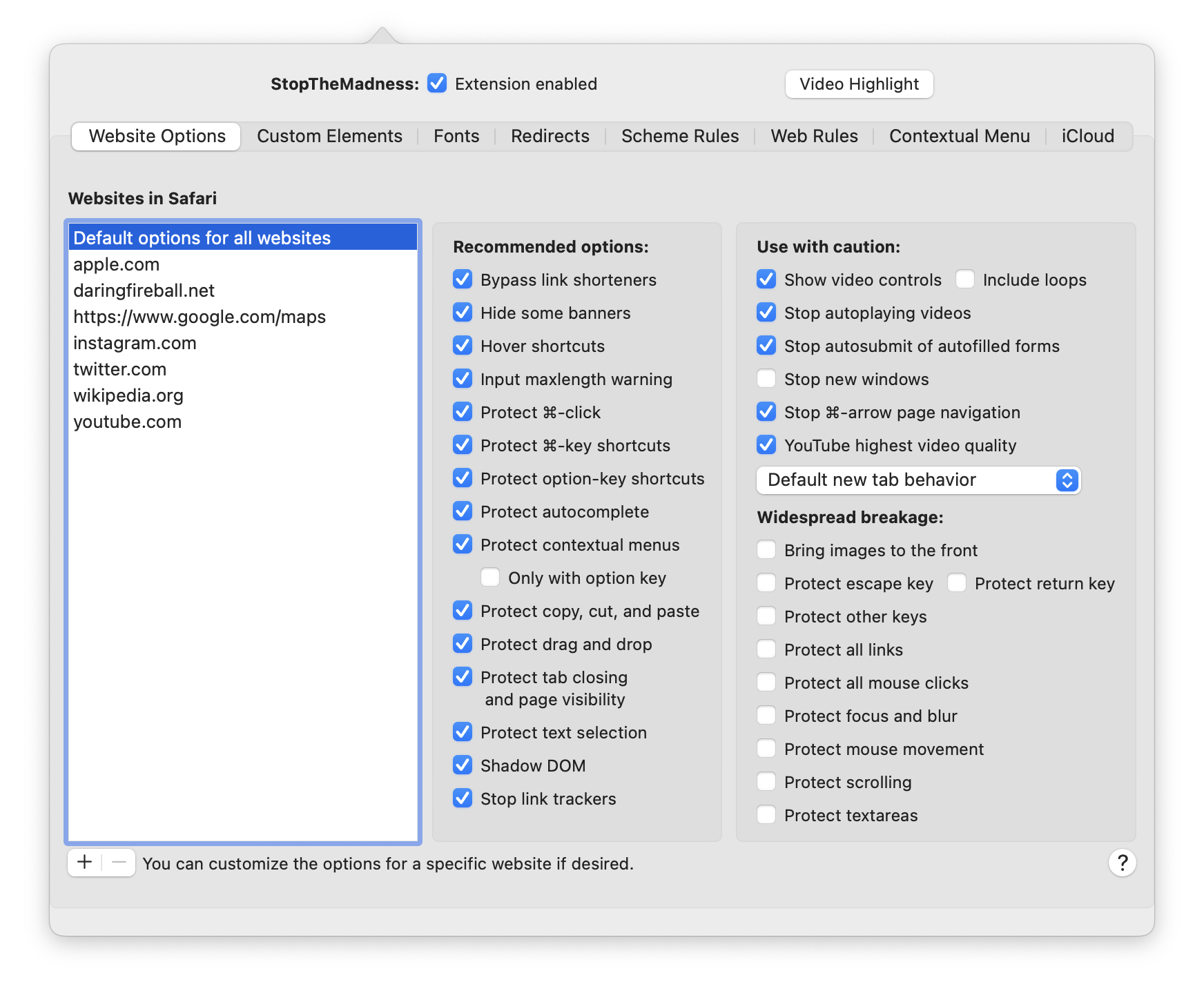Open the Contextual Menu tab
Image resolution: width=1204 pixels, height=991 pixels.
click(959, 137)
